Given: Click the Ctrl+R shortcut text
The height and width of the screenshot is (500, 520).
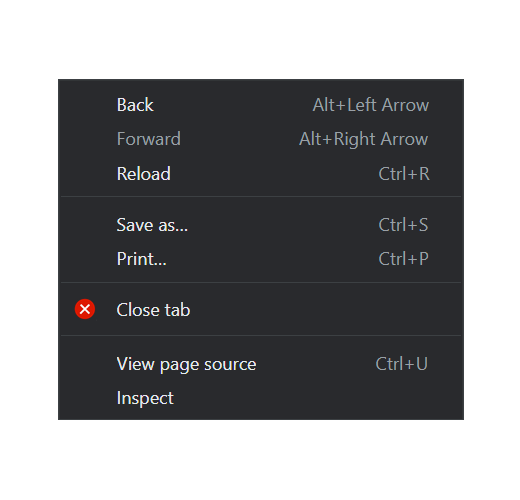Looking at the screenshot, I should (x=404, y=174).
